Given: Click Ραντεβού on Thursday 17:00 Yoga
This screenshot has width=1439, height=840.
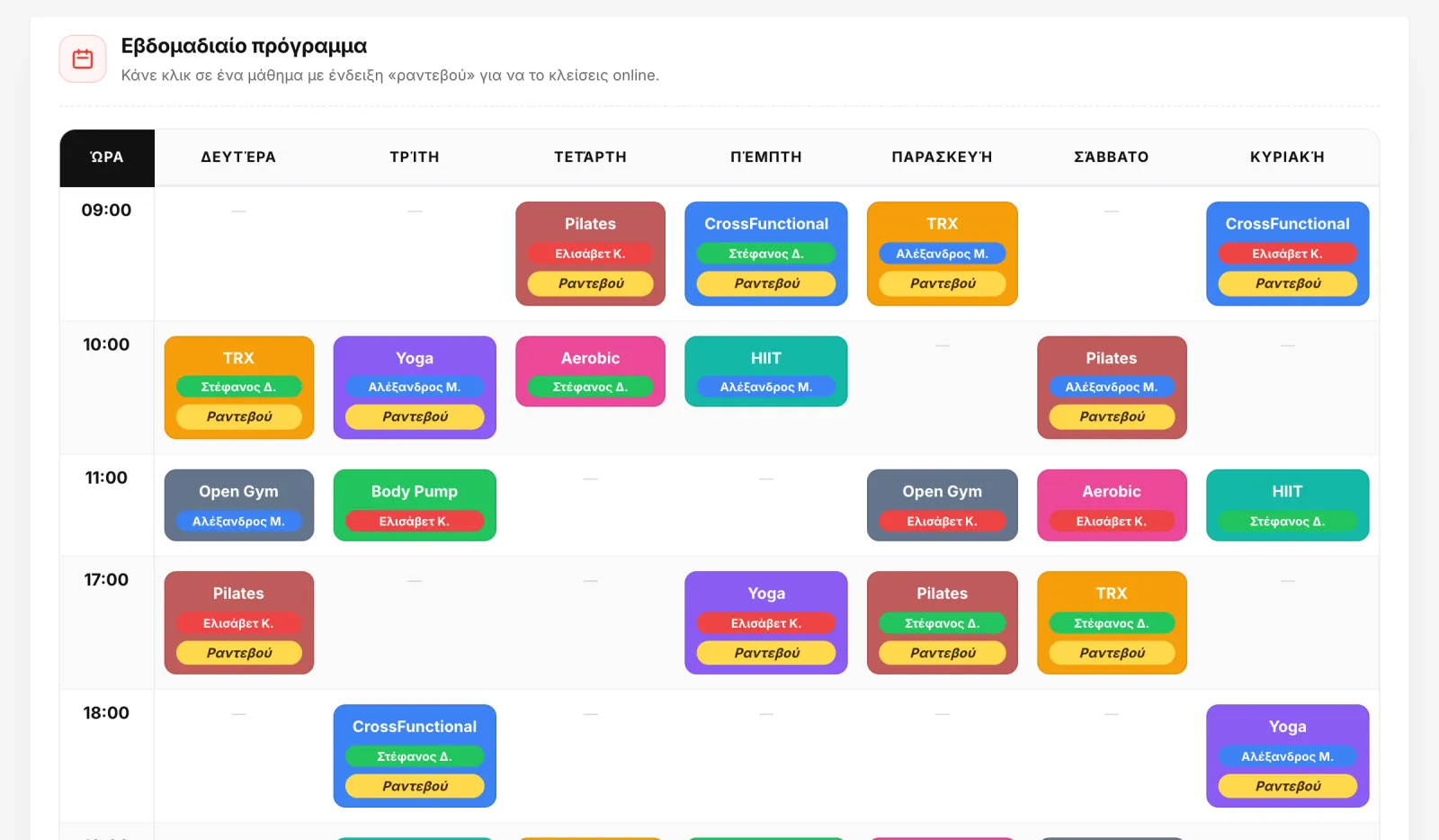Looking at the screenshot, I should click(x=766, y=653).
